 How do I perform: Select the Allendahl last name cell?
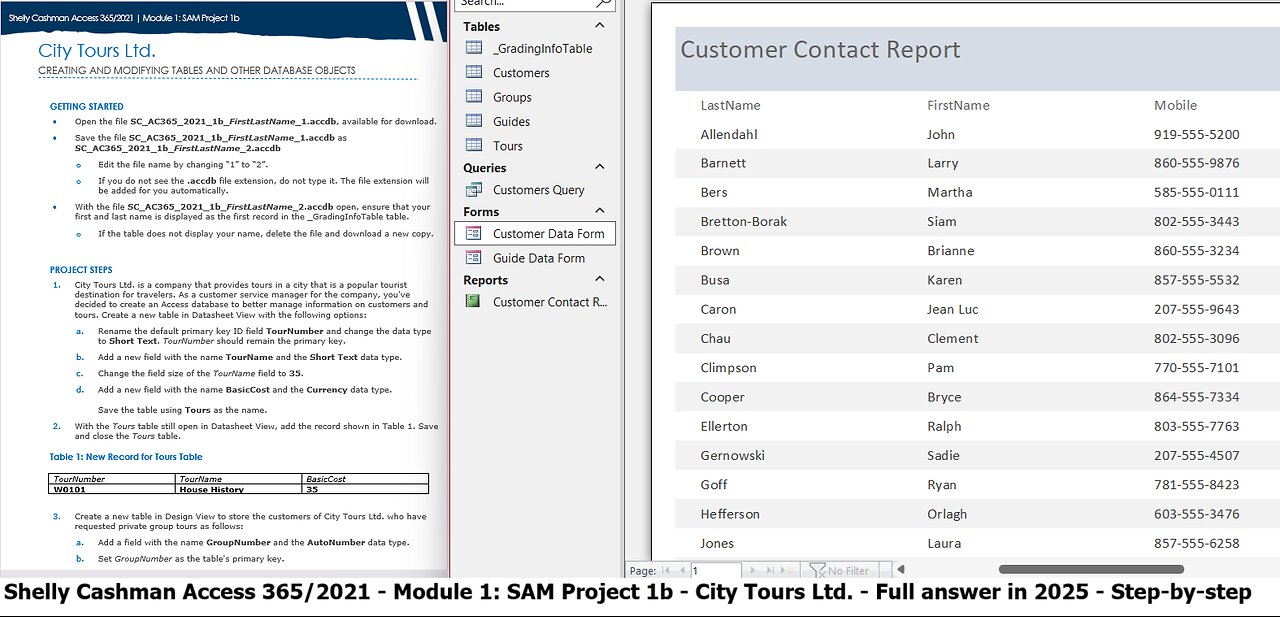[x=729, y=134]
